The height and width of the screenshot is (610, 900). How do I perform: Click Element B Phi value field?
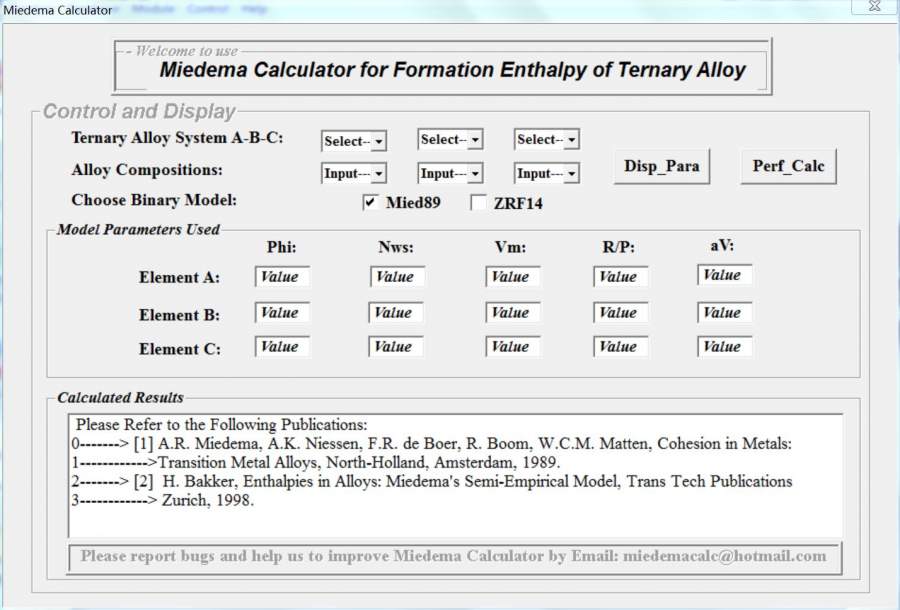coord(282,313)
